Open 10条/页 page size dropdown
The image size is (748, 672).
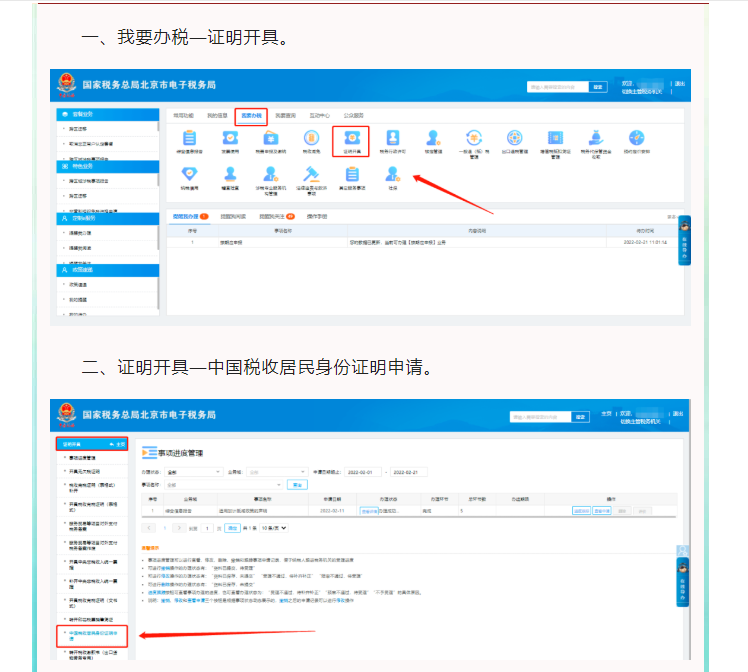274,528
